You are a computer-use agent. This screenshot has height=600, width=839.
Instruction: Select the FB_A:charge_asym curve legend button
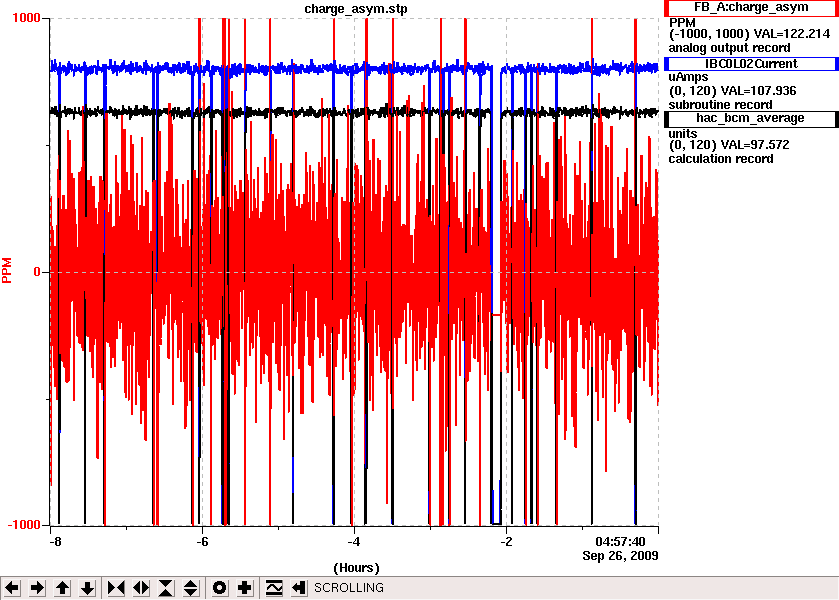pos(751,8)
